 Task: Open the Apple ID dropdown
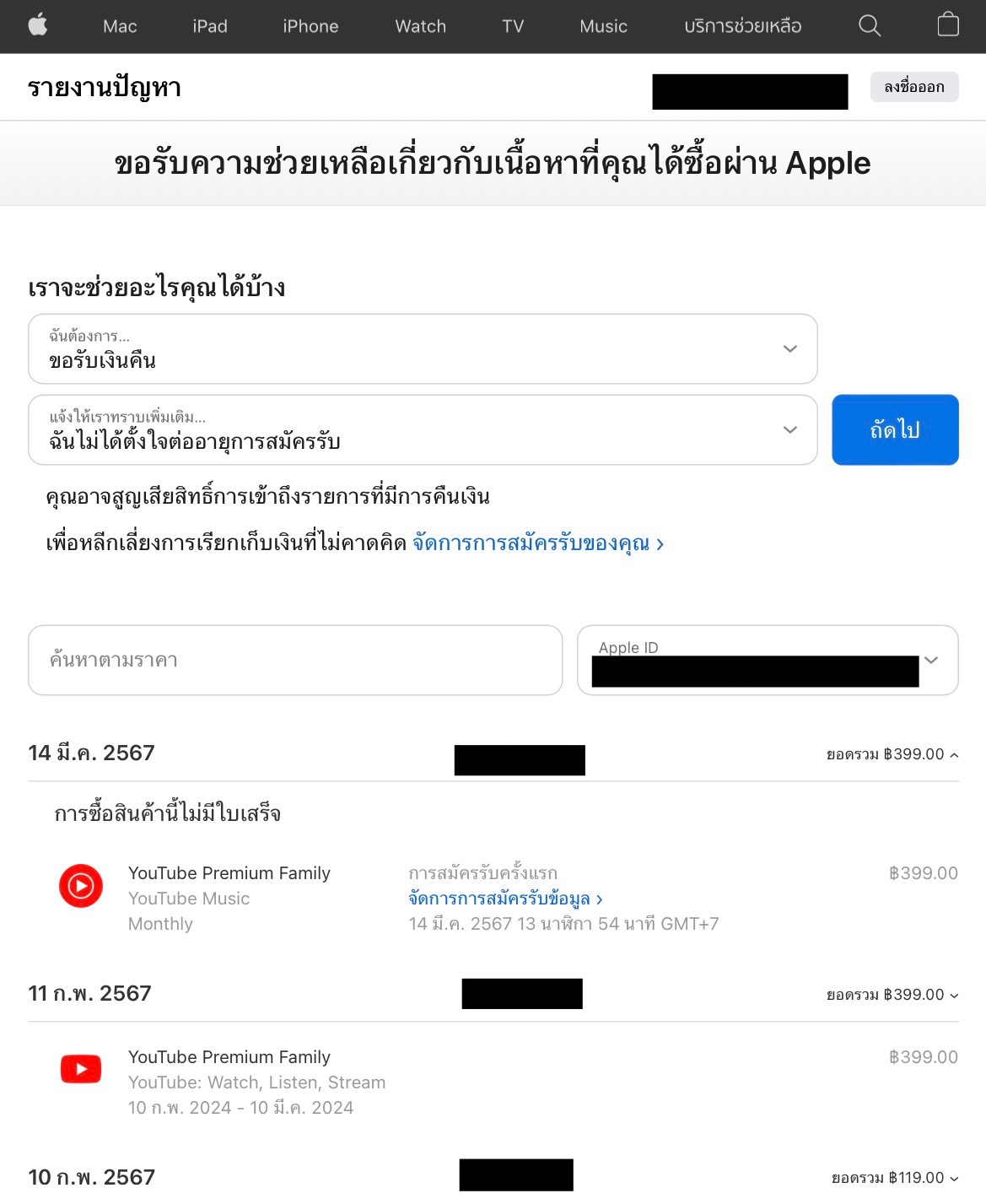coord(768,660)
